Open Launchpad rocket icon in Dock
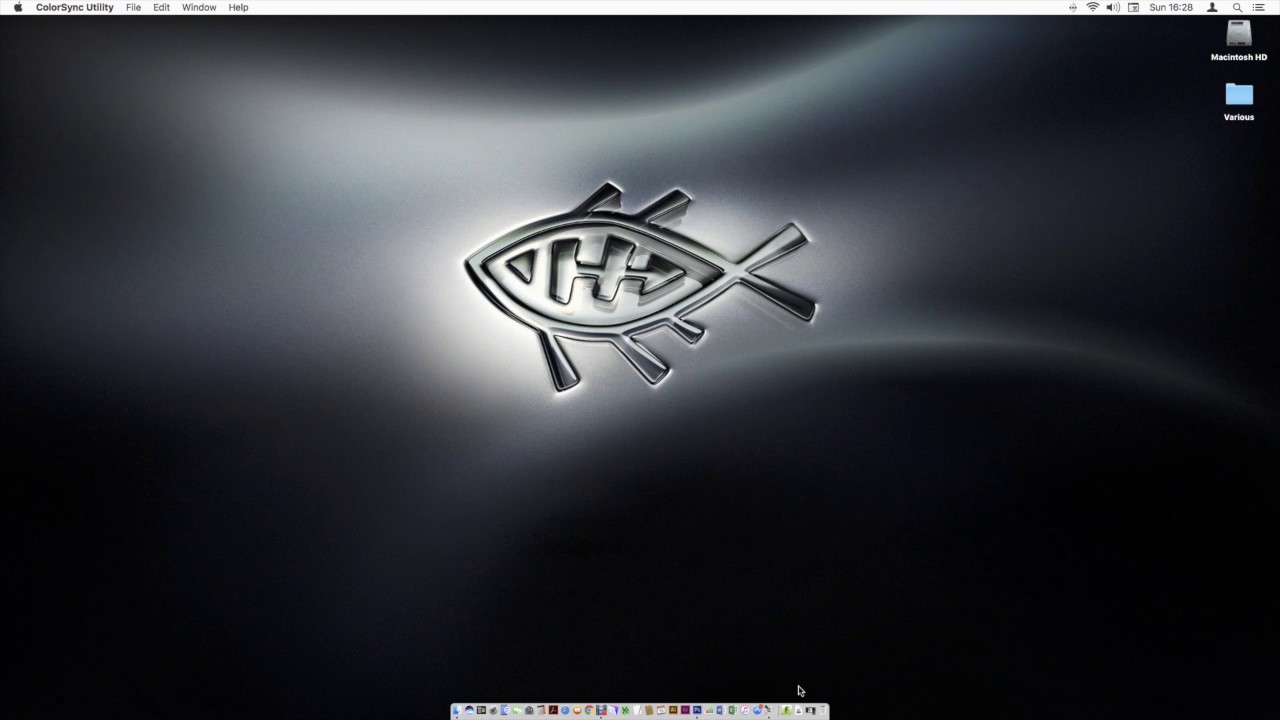This screenshot has width=1280, height=720. 493,710
